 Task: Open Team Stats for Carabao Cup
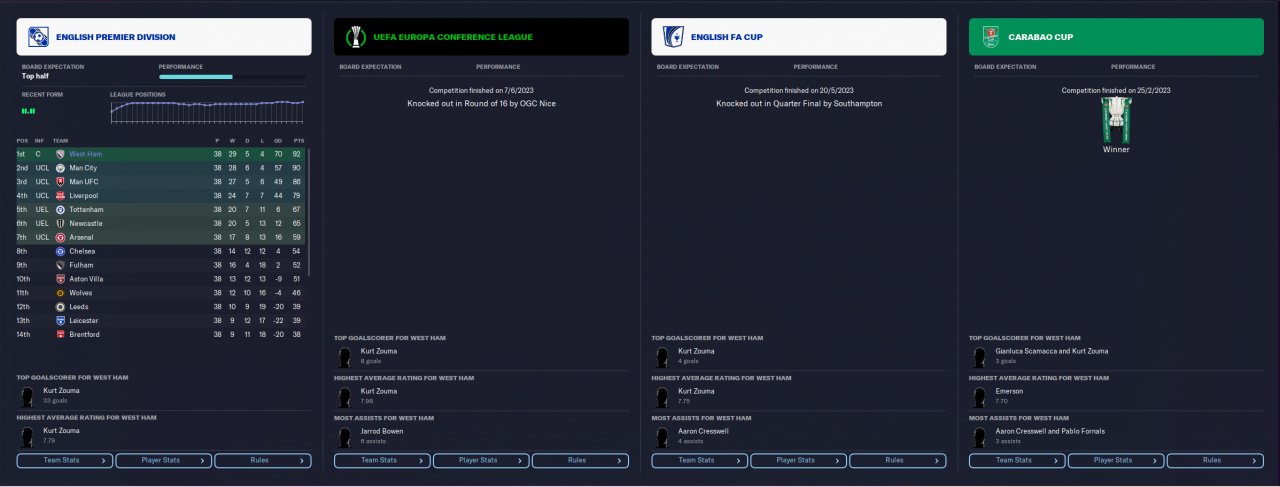(x=1017, y=461)
